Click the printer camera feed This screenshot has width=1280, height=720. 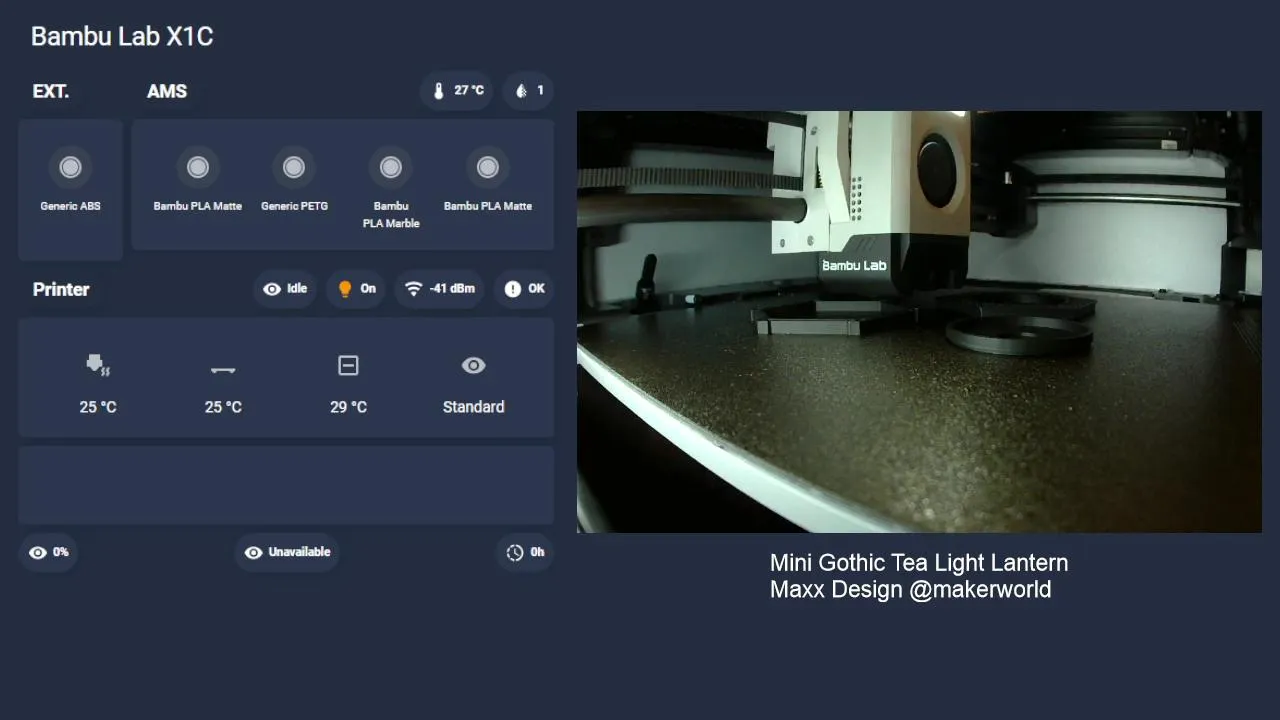coord(919,322)
